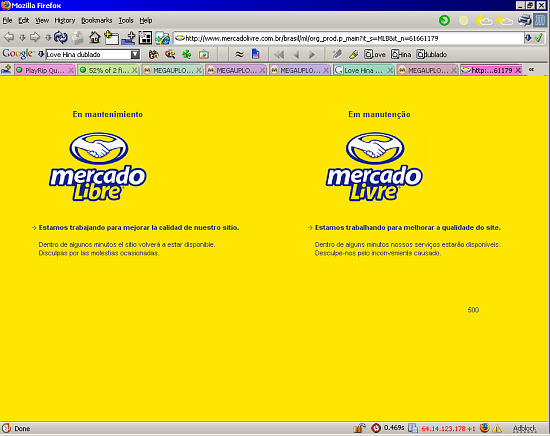Close the PlayRip Qu... tab

71,70
